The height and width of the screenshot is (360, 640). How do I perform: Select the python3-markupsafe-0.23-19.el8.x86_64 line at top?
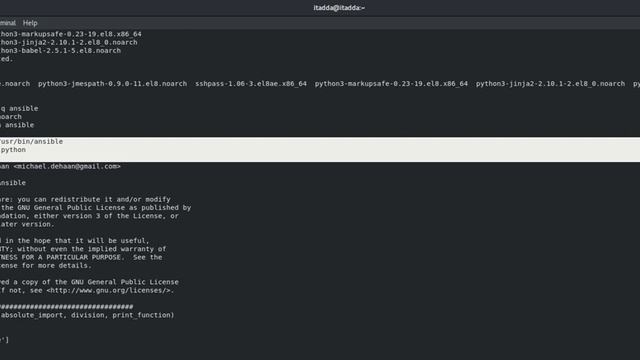pyautogui.click(x=71, y=34)
